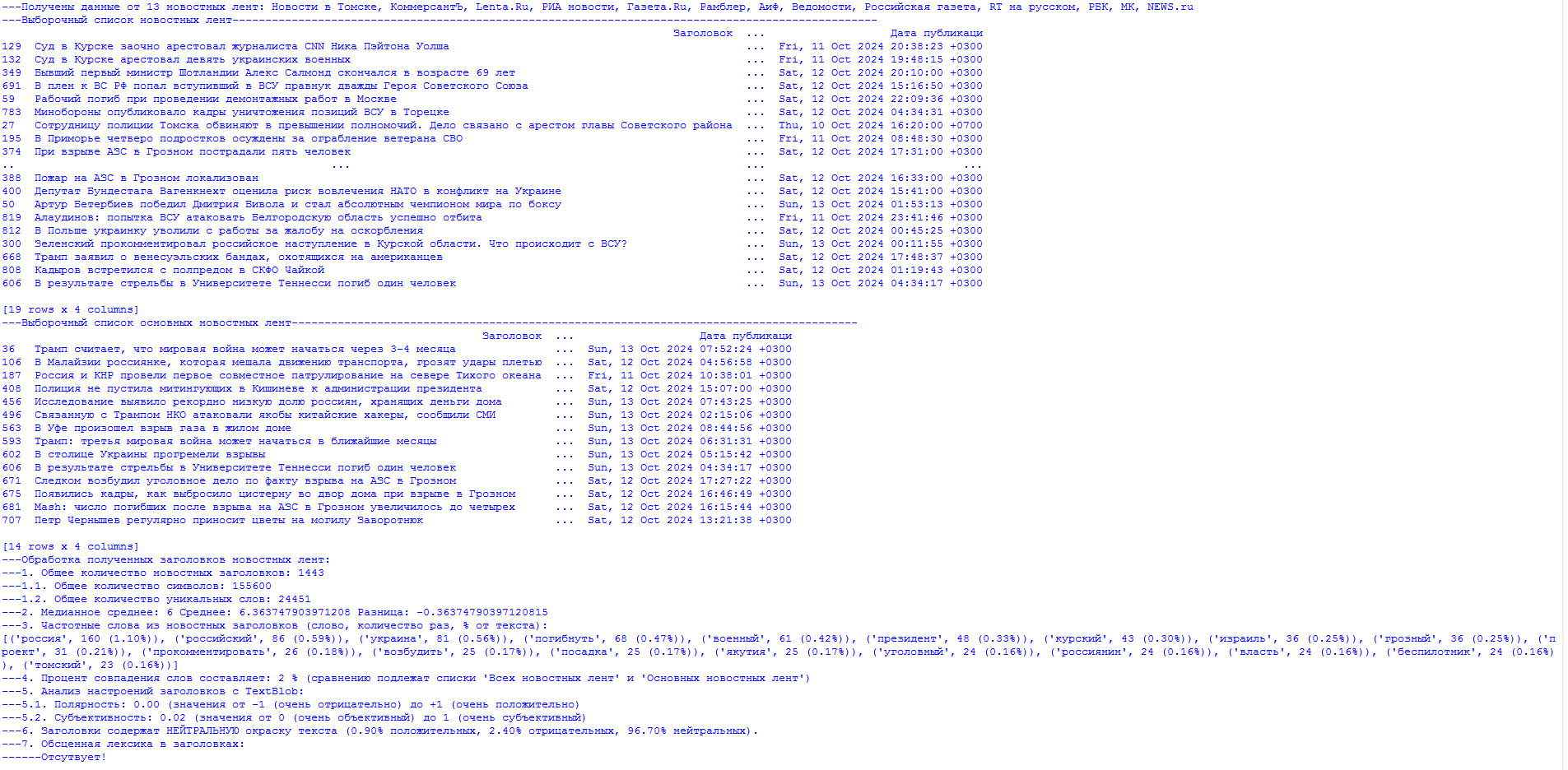The height and width of the screenshot is (770, 1568).
Task: Select headline 'Рабочий погиб при проведении демонтажных работ в Москве'
Action: [x=215, y=99]
